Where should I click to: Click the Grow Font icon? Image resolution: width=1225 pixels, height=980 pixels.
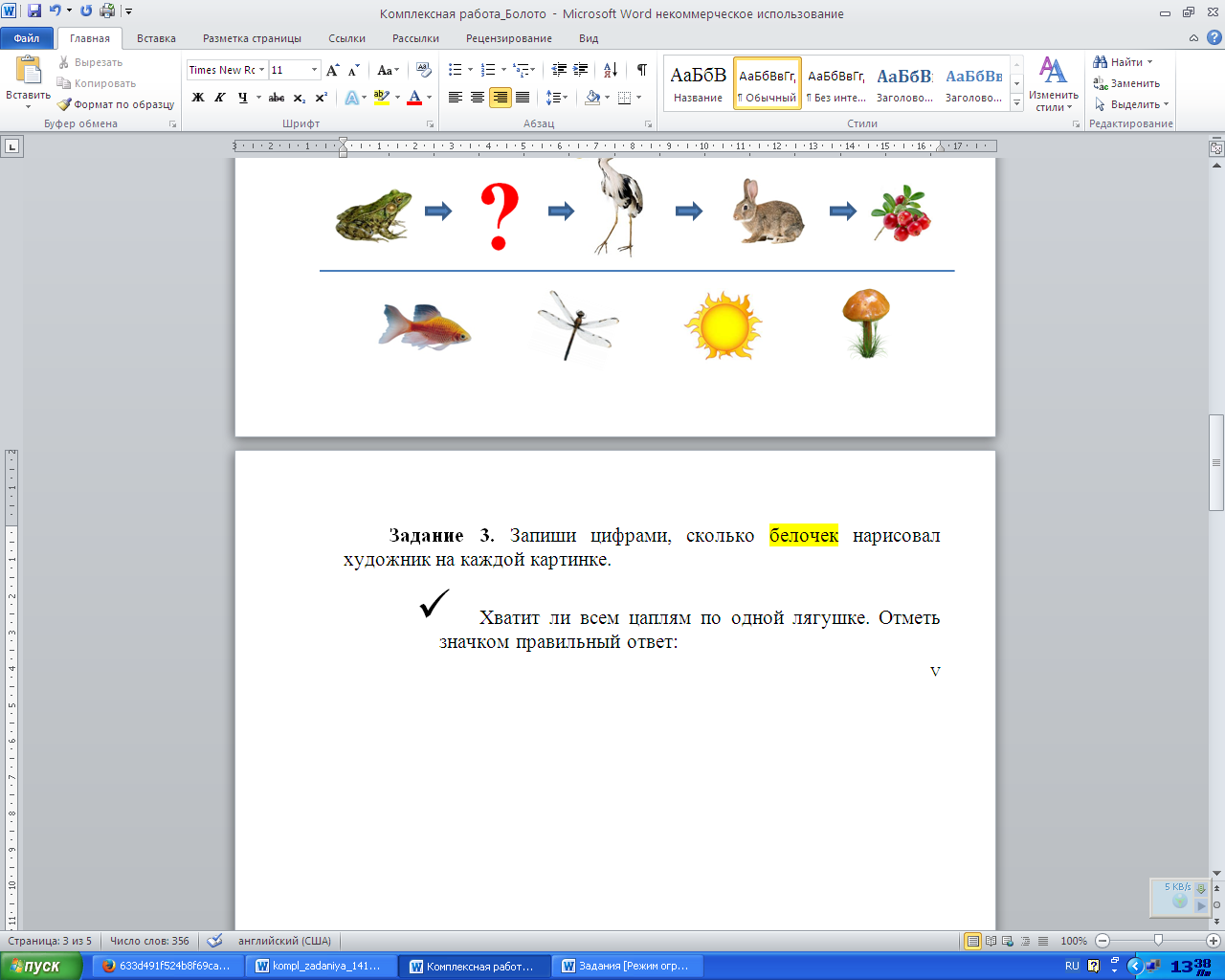coord(332,70)
